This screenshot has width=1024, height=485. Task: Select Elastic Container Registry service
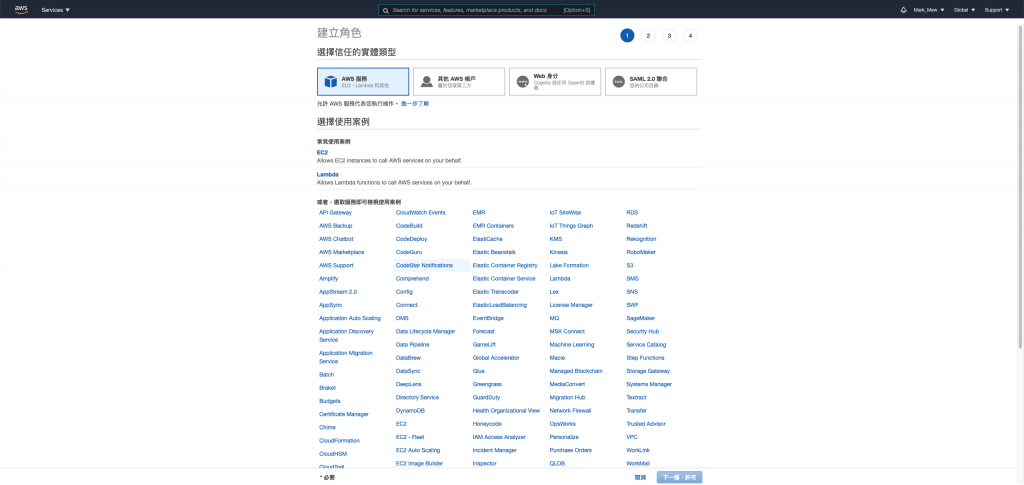click(x=505, y=266)
